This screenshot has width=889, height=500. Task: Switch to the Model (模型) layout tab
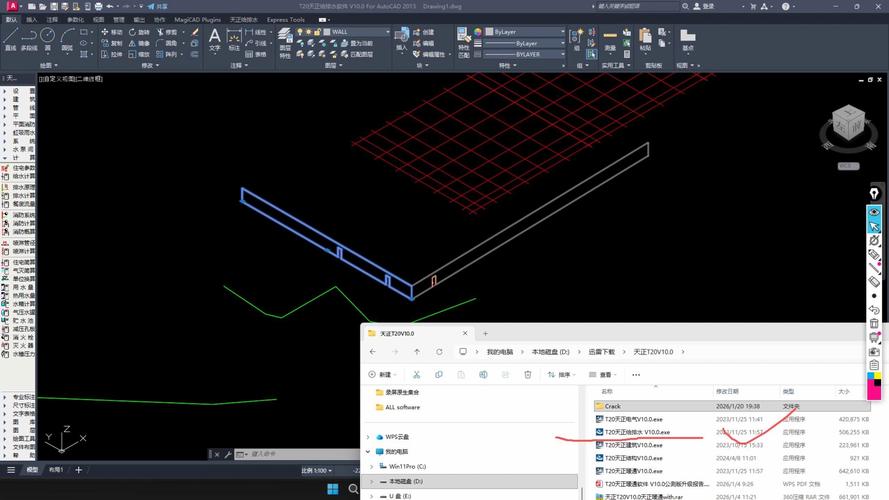click(x=32, y=470)
